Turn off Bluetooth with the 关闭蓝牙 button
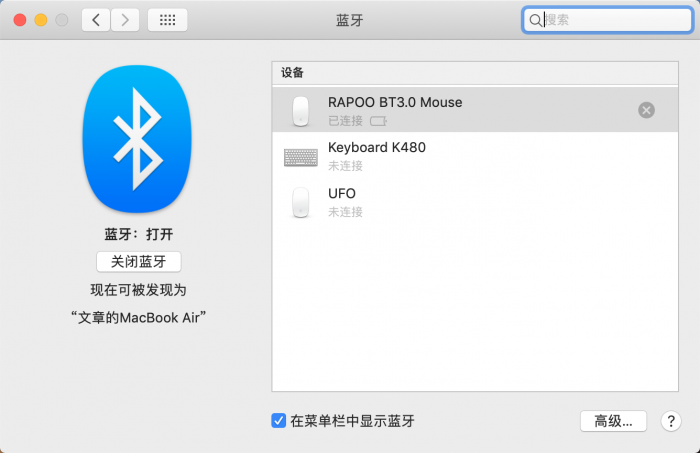The width and height of the screenshot is (700, 453). 138,262
